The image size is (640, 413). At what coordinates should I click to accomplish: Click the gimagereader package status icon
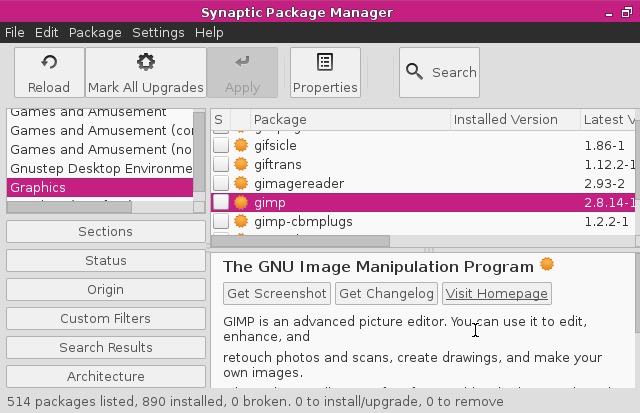[x=240, y=183]
